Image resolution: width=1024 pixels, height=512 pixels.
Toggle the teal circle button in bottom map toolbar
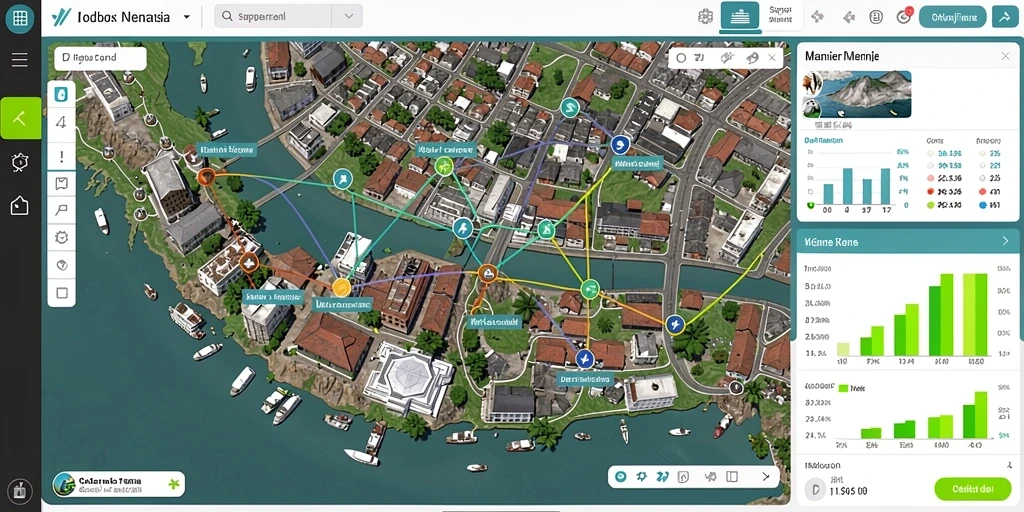(621, 477)
